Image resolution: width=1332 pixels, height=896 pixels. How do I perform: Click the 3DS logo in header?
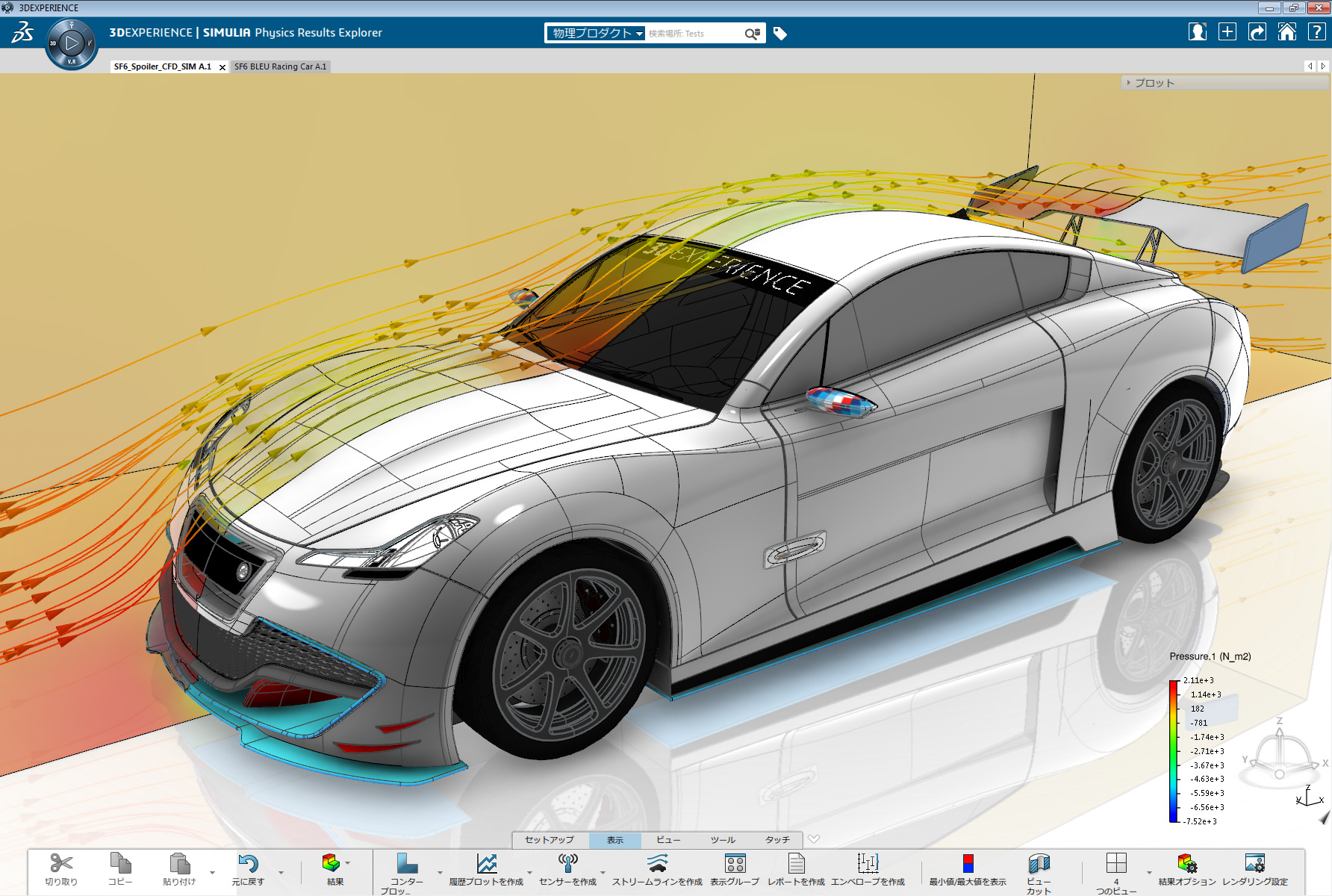[x=22, y=32]
